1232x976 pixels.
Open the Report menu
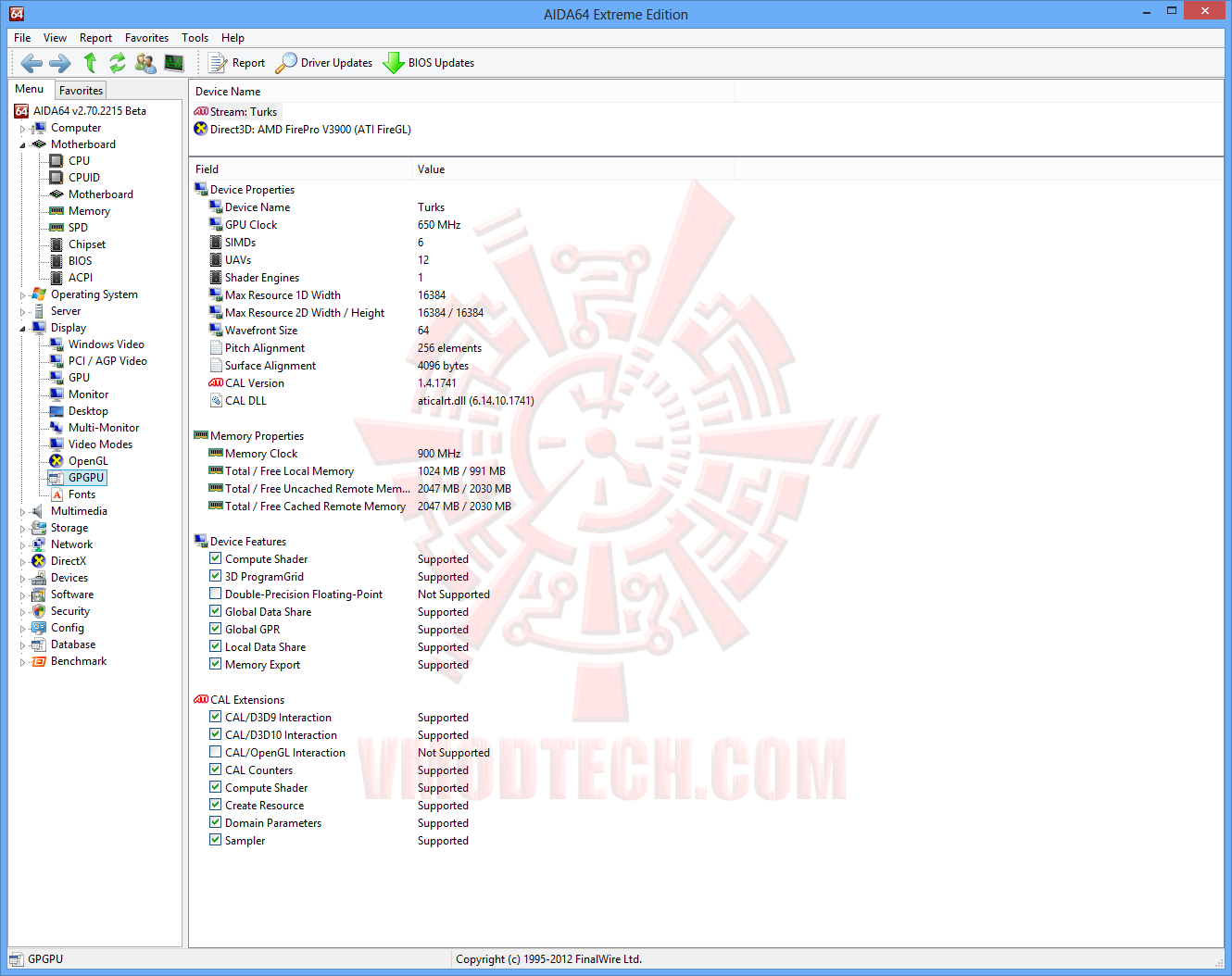pyautogui.click(x=95, y=38)
